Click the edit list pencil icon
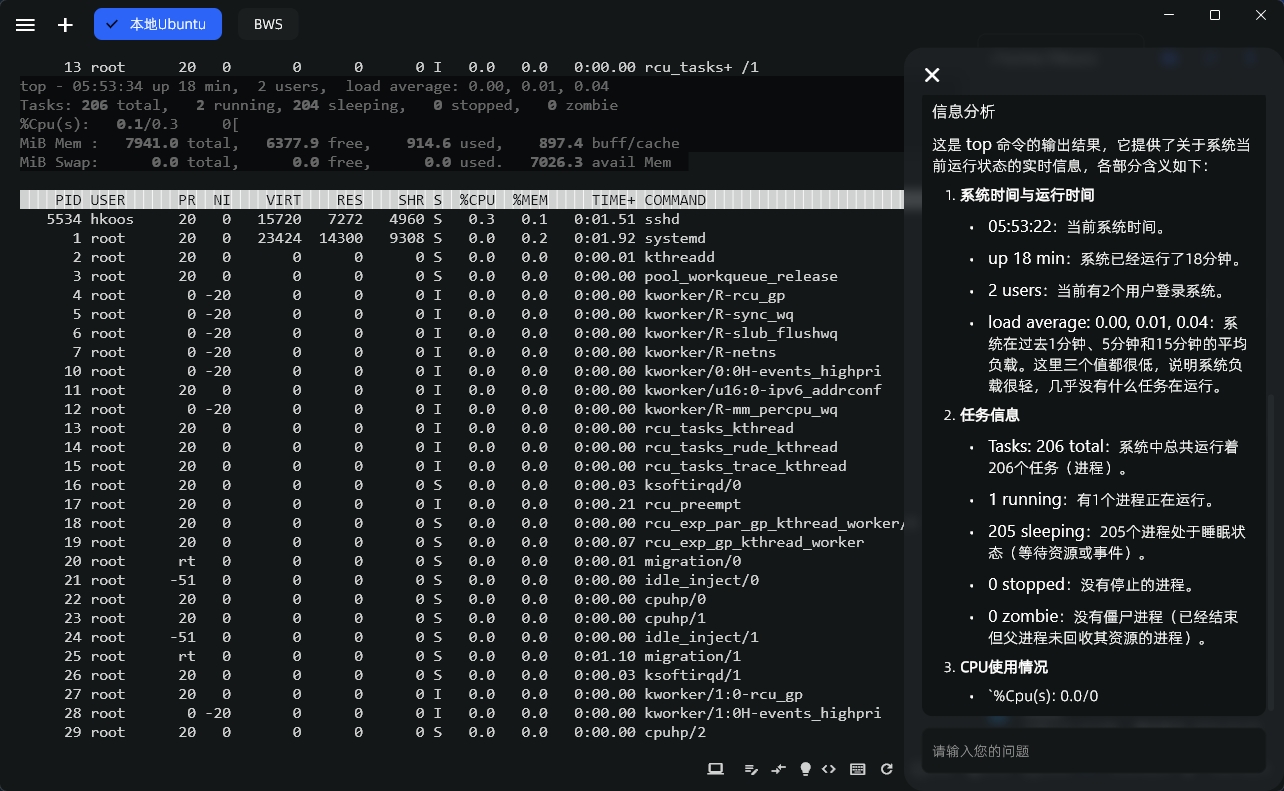The height and width of the screenshot is (791, 1284). [x=751, y=769]
